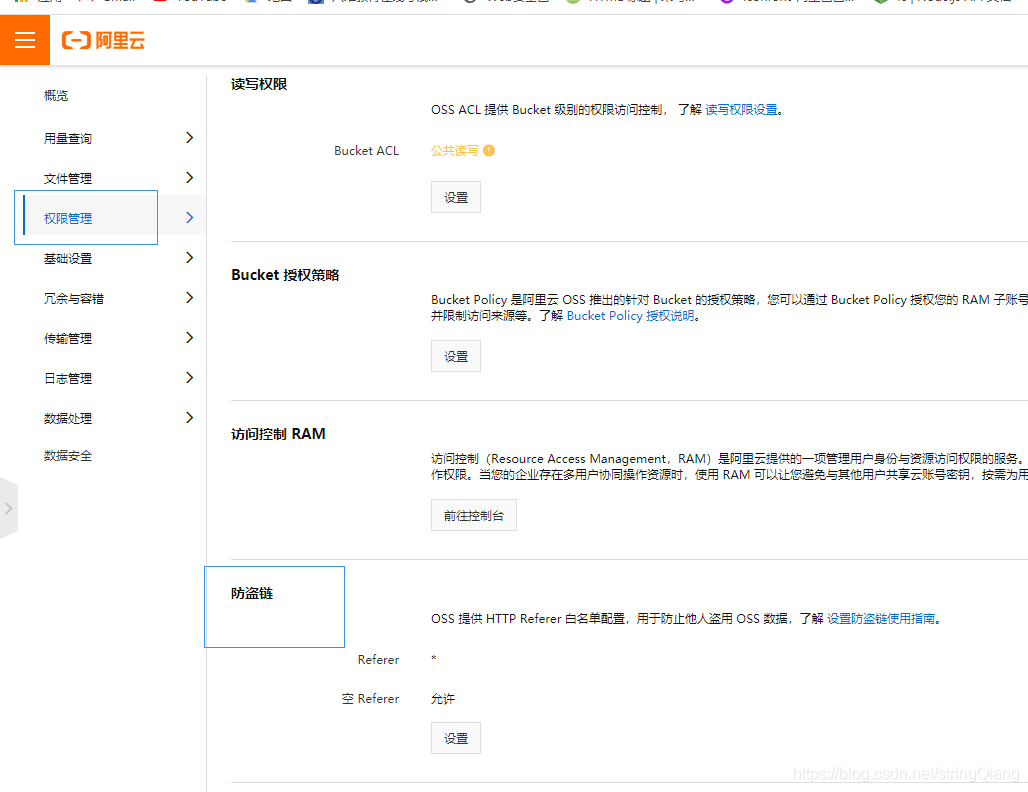This screenshot has width=1028, height=792.
Task: Open the hamburger menu icon
Action: (25, 40)
